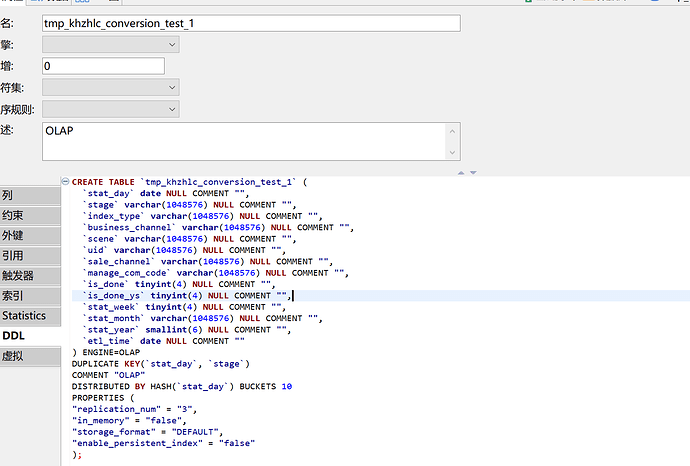Click the `index_type` column line
Image resolution: width=690 pixels, height=466 pixels.
click(x=202, y=216)
